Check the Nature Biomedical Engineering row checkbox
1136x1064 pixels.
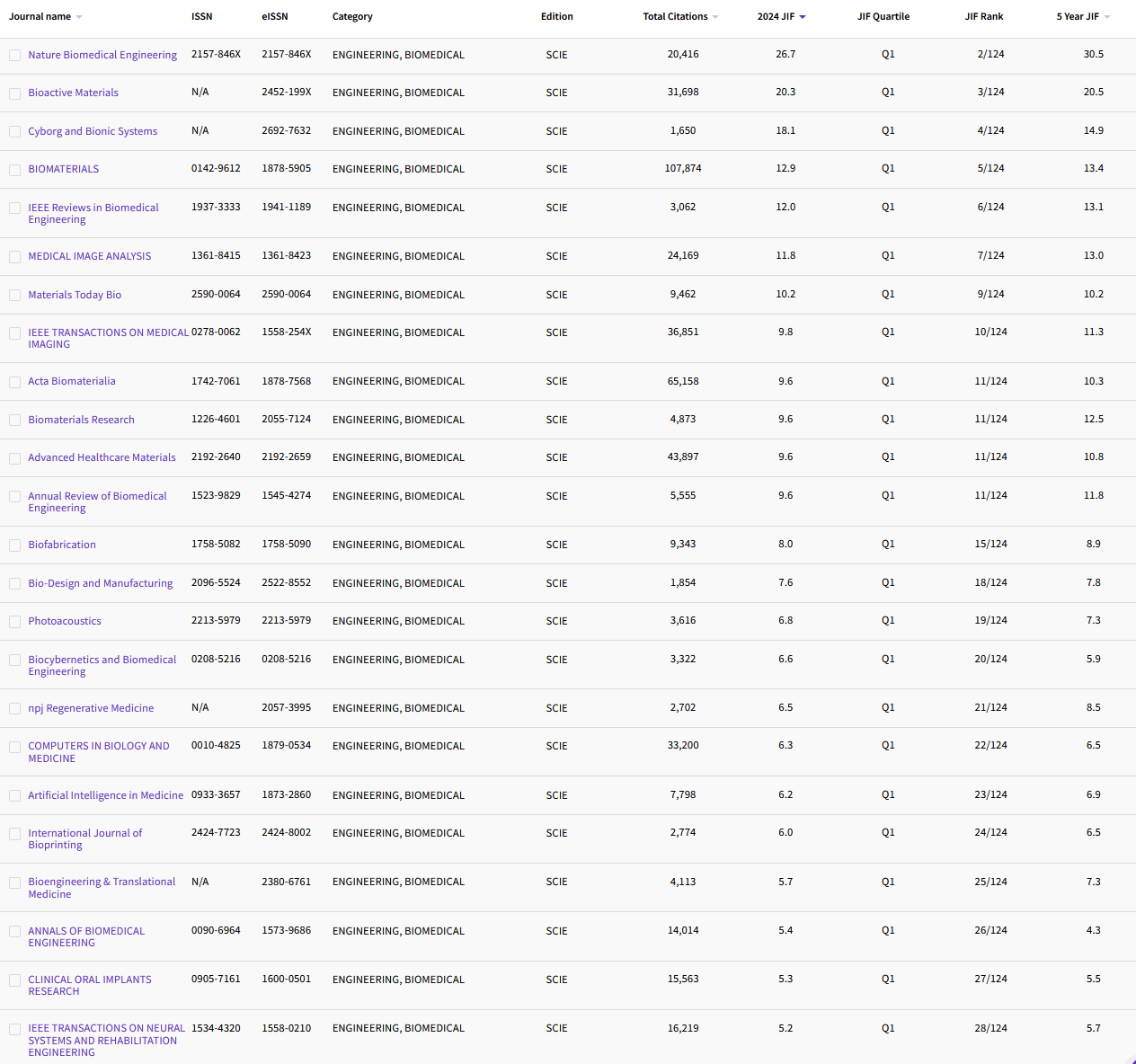[14, 55]
